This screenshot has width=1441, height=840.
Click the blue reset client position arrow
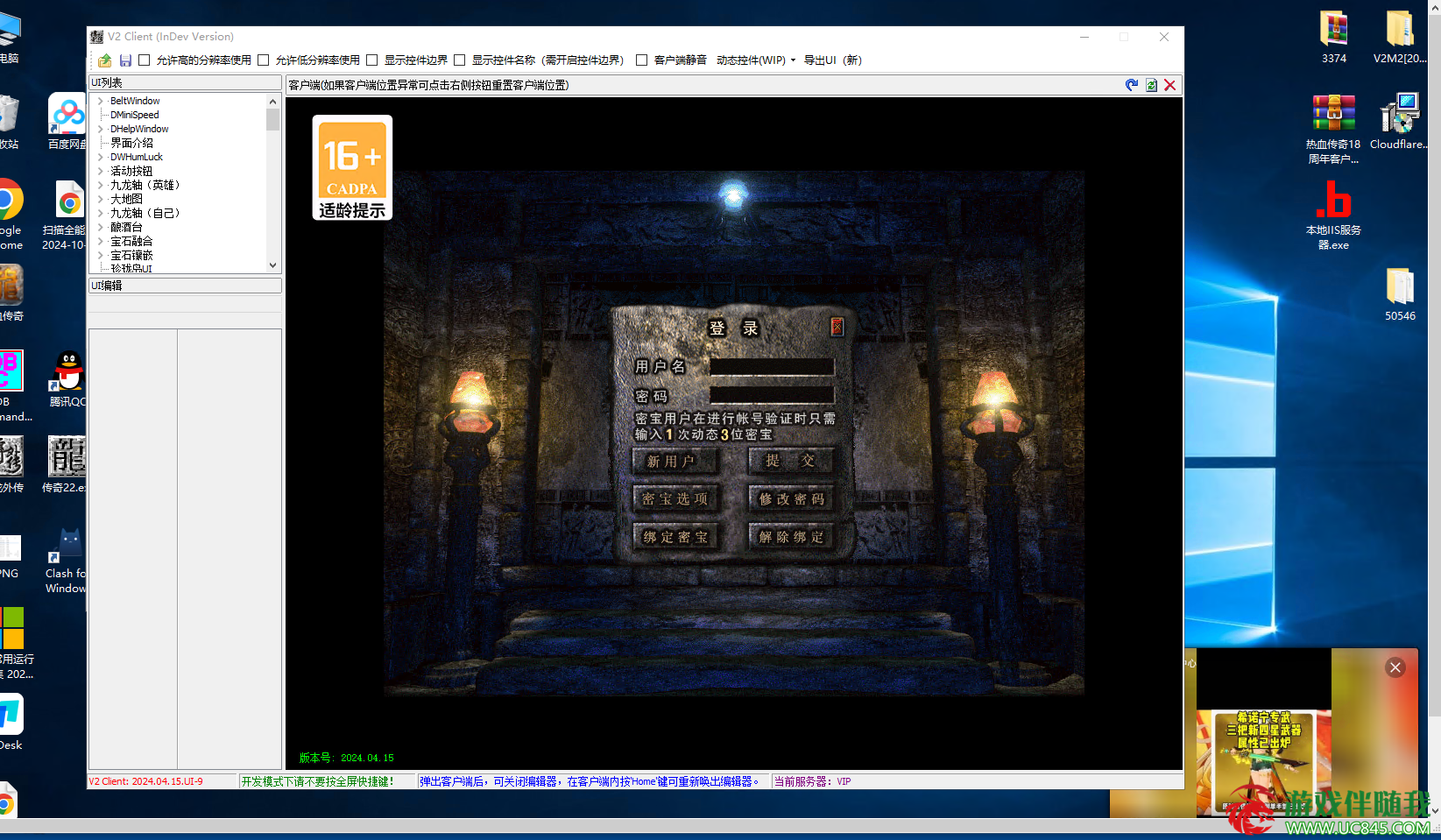tap(1132, 85)
